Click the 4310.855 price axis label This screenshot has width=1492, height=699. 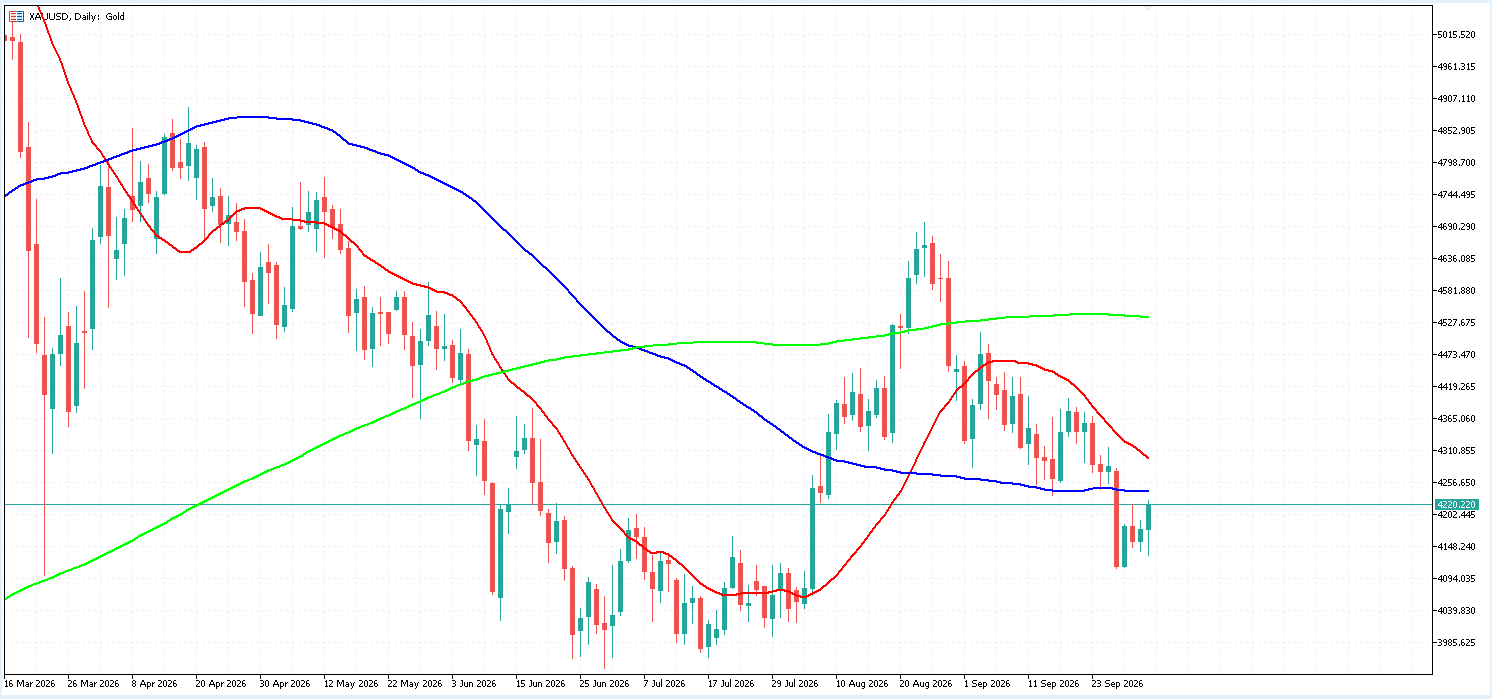pyautogui.click(x=1456, y=451)
